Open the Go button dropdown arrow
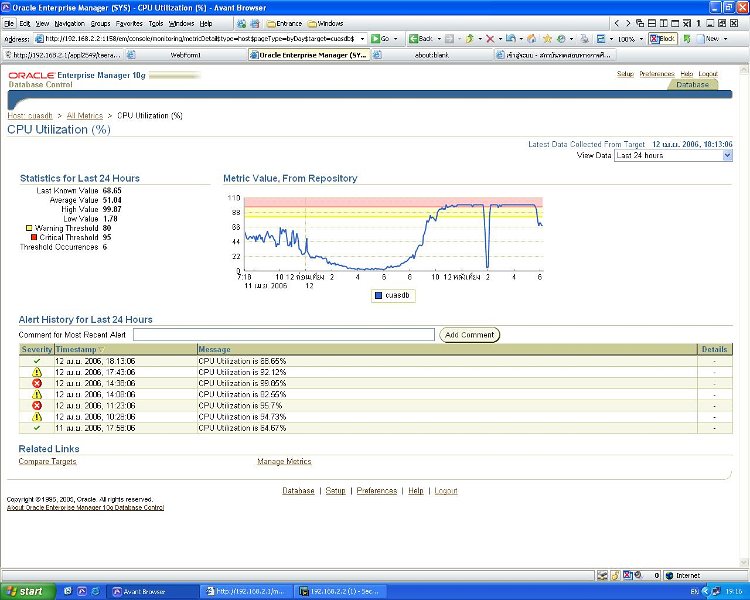Viewport: 750px width, 600px height. (396, 39)
